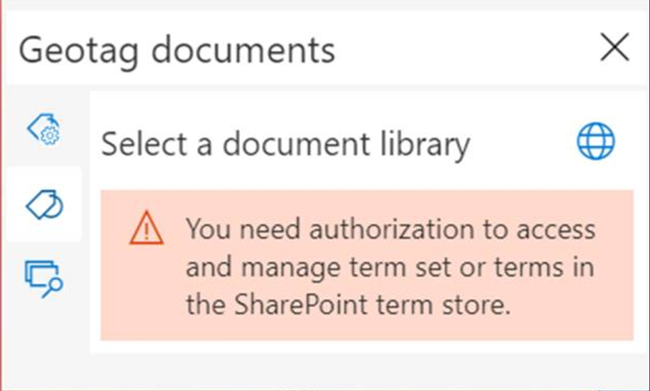
Task: Select the geotag tag icon in sidebar
Action: [44, 204]
